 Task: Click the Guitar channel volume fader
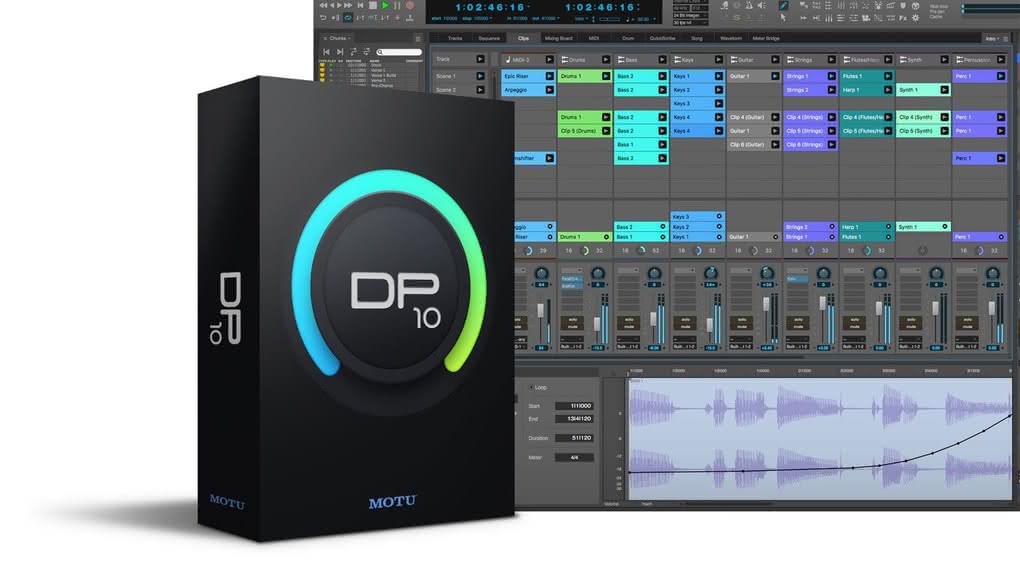[766, 304]
